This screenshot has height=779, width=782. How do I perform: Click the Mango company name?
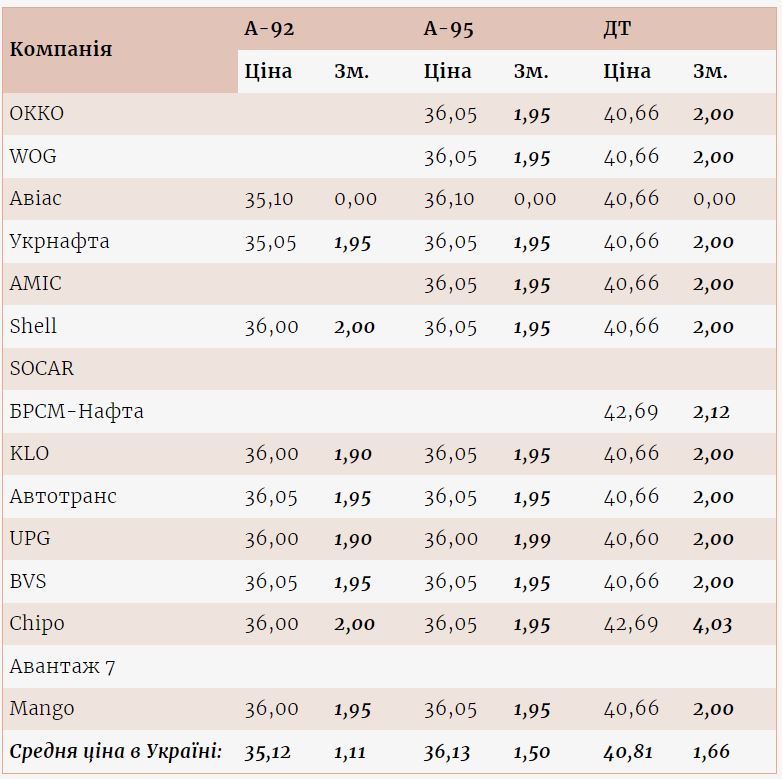point(42,709)
